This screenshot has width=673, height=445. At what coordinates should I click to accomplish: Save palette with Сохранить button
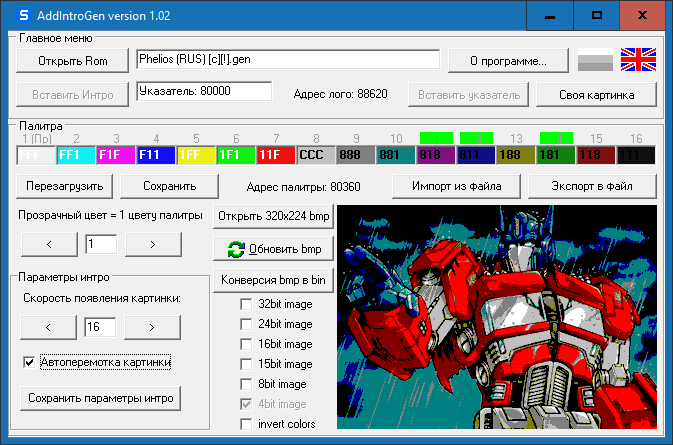tap(170, 186)
